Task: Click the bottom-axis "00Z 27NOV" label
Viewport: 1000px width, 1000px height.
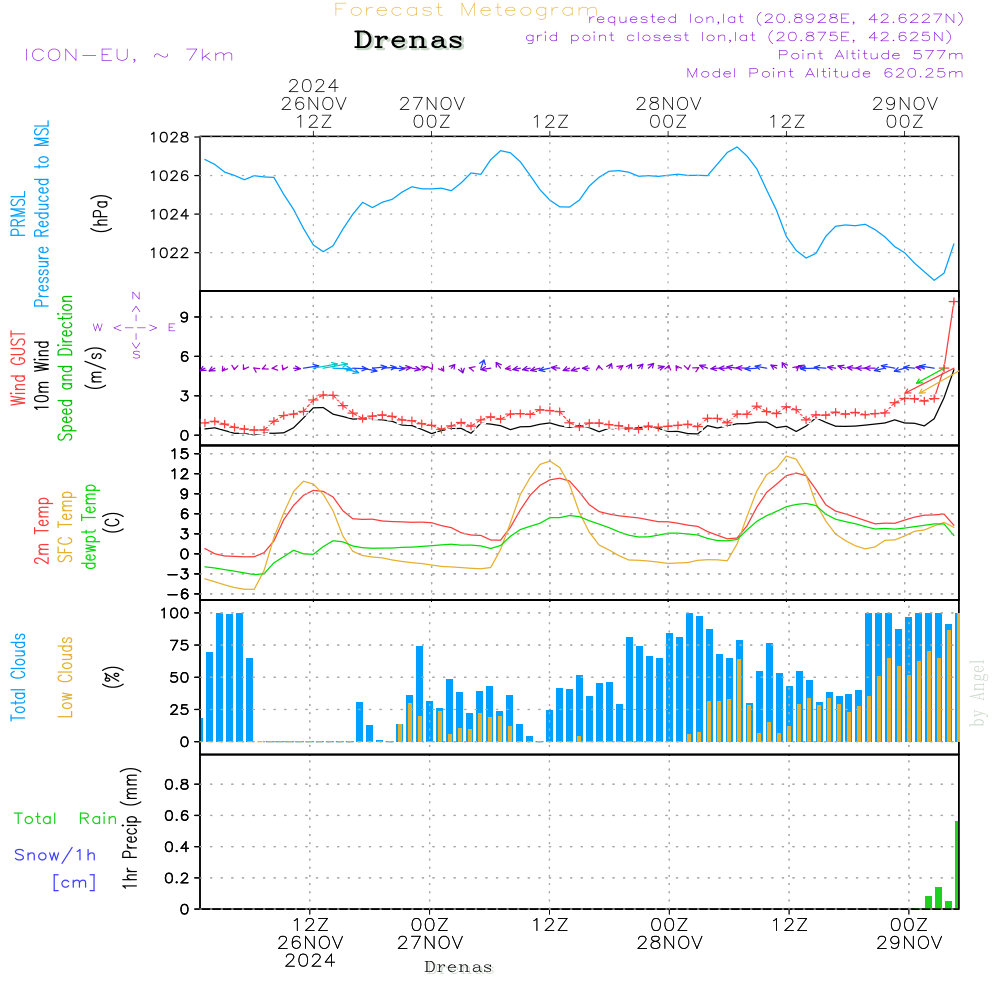Action: pos(430,934)
